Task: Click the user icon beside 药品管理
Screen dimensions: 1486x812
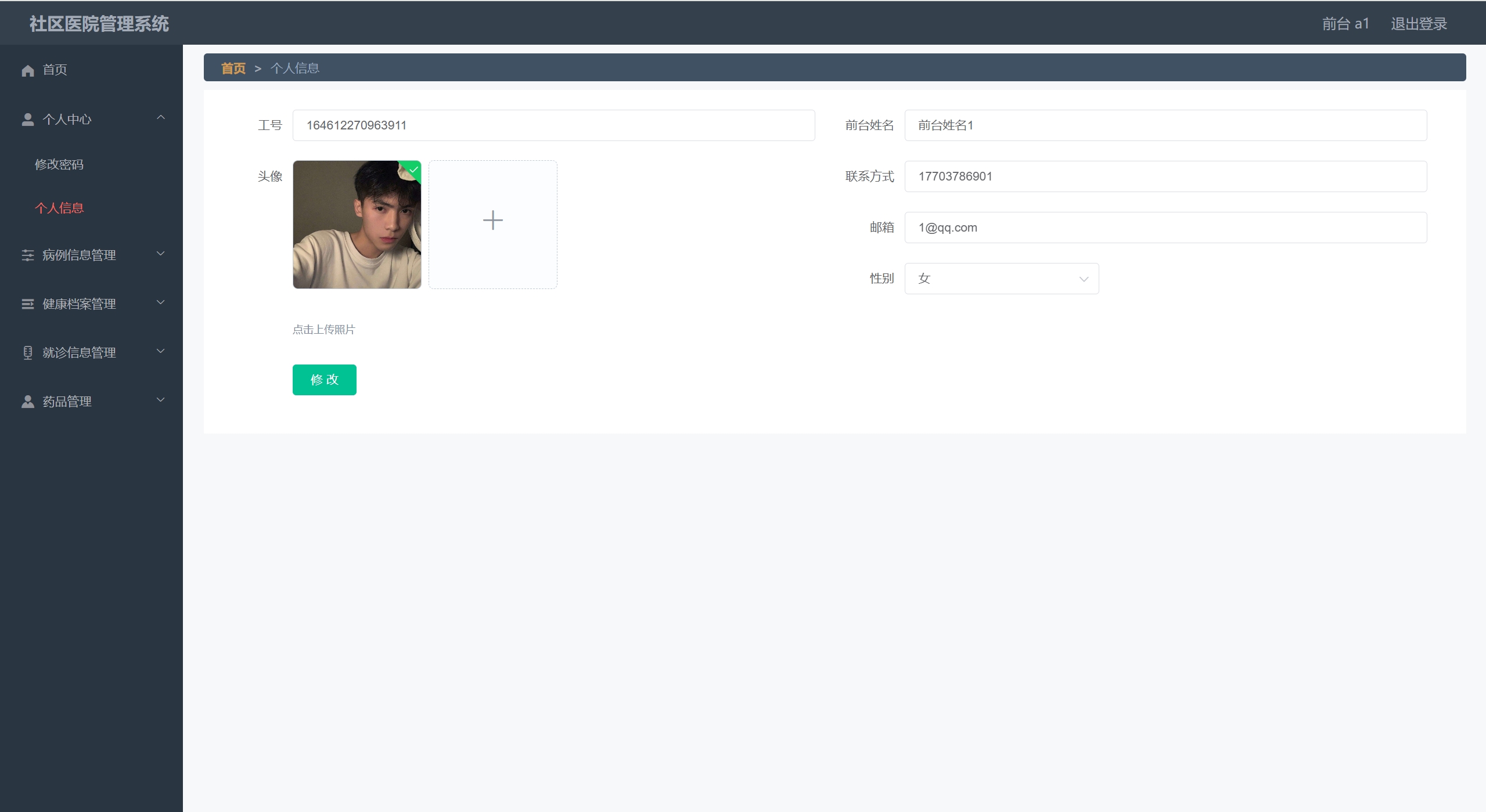Action: tap(28, 402)
